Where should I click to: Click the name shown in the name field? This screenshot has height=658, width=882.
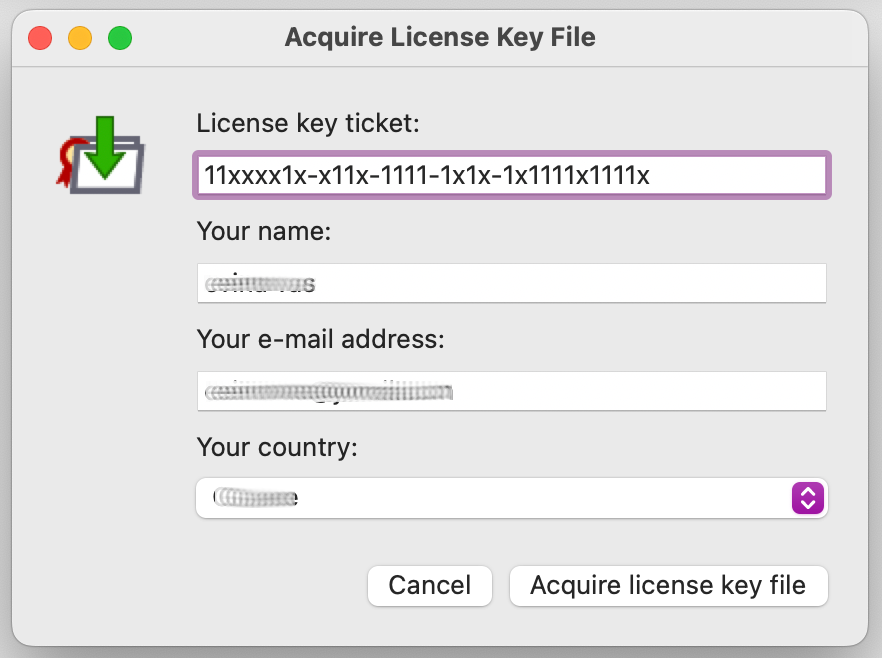[262, 283]
